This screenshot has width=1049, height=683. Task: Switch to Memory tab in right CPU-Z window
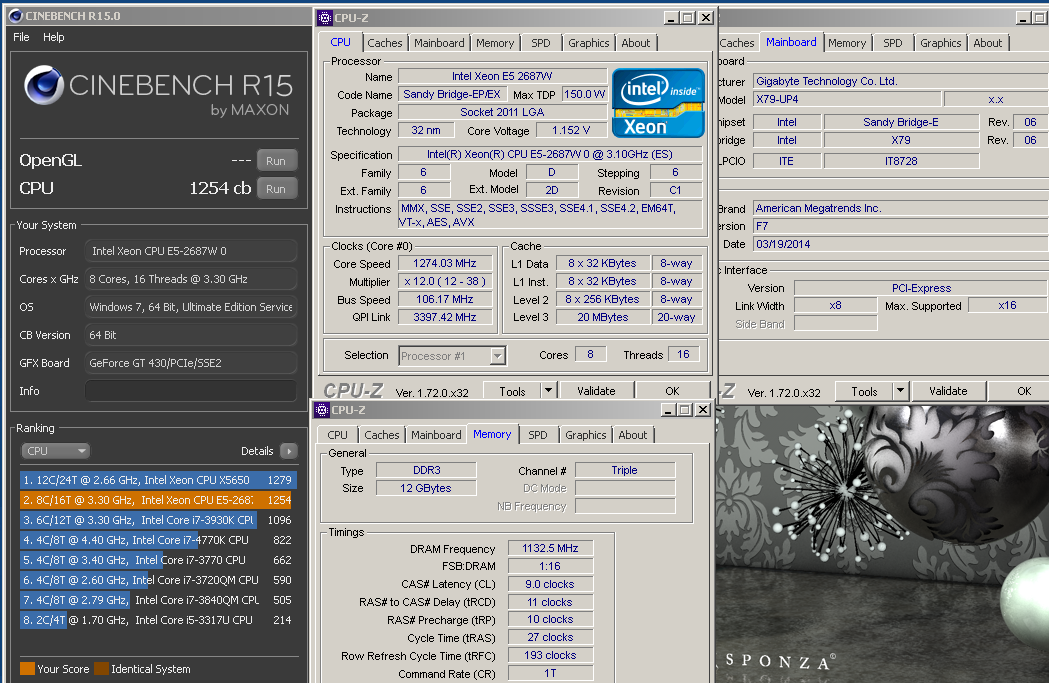click(x=847, y=43)
